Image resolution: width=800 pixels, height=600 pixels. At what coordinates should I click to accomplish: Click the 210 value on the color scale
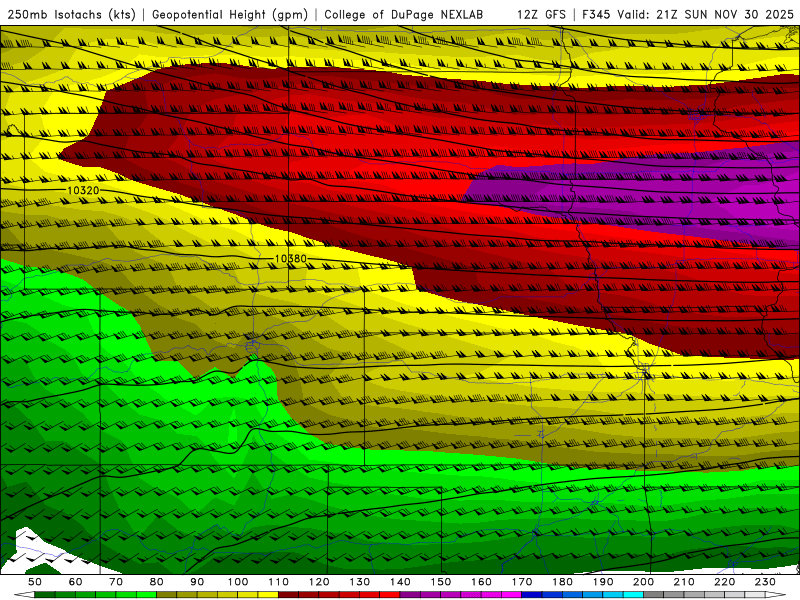click(x=684, y=582)
